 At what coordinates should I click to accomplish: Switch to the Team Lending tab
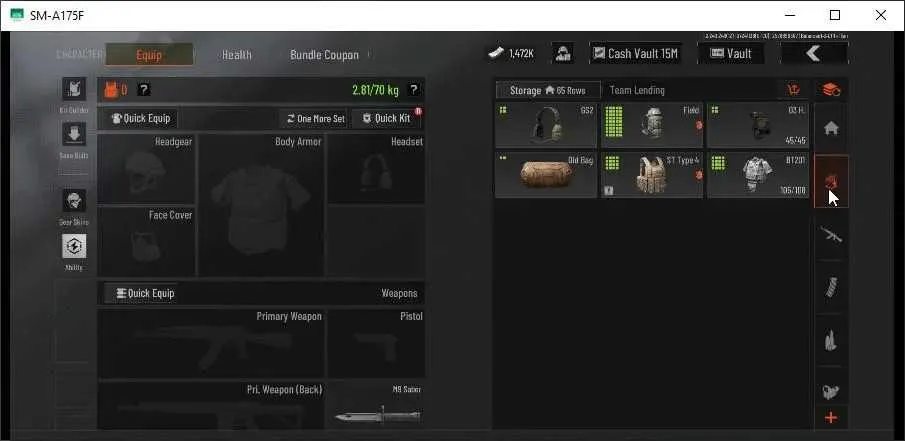tap(637, 90)
